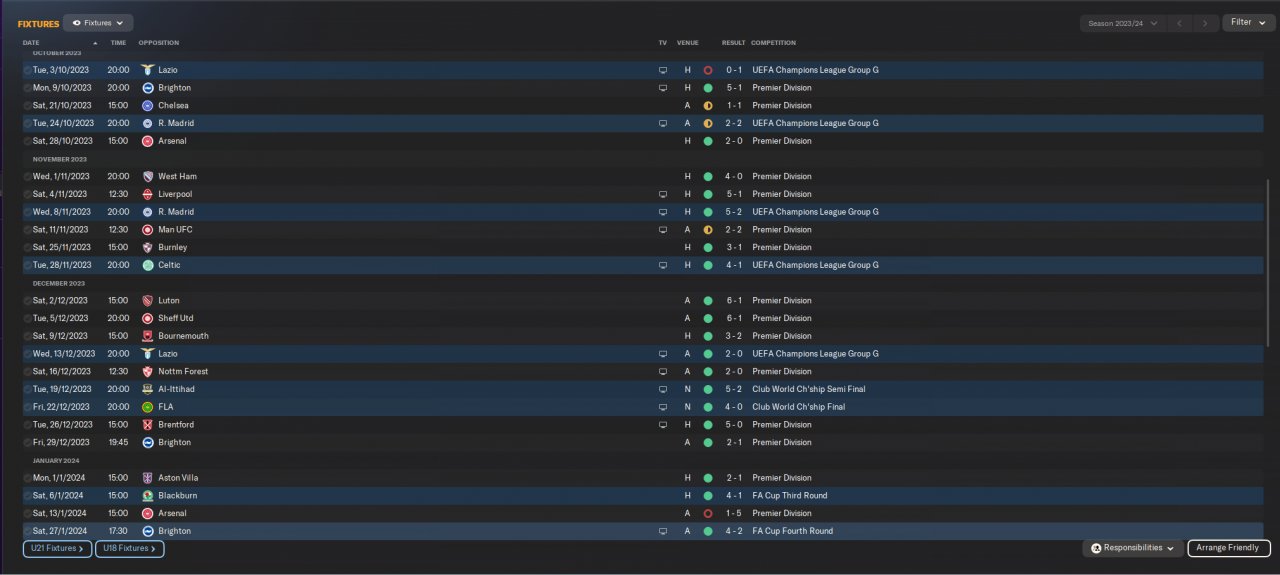Toggle the row selector for Sat, 2/12/2023
The height and width of the screenshot is (575, 1280).
click(x=27, y=301)
